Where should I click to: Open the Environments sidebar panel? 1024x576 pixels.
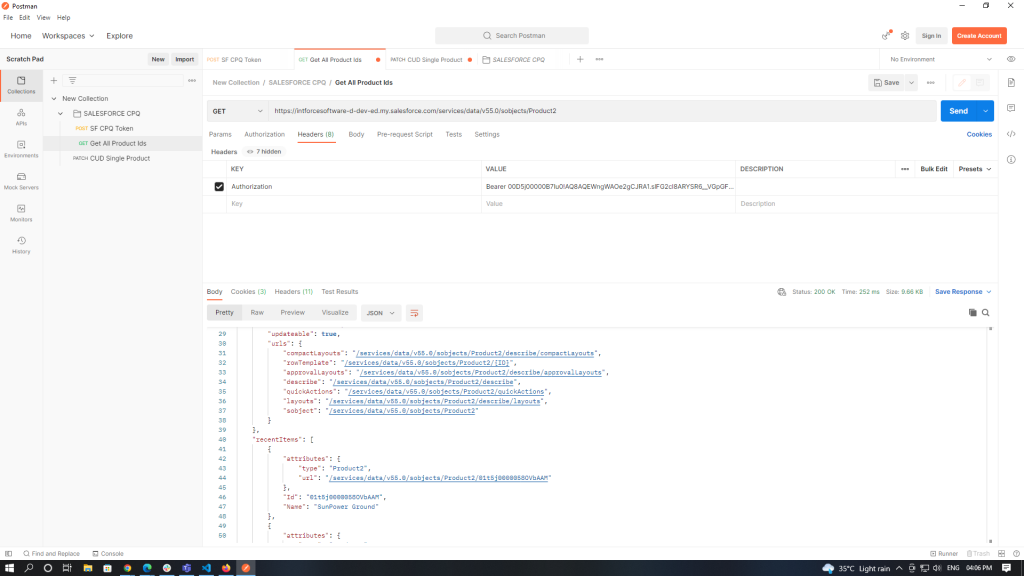pos(21,150)
